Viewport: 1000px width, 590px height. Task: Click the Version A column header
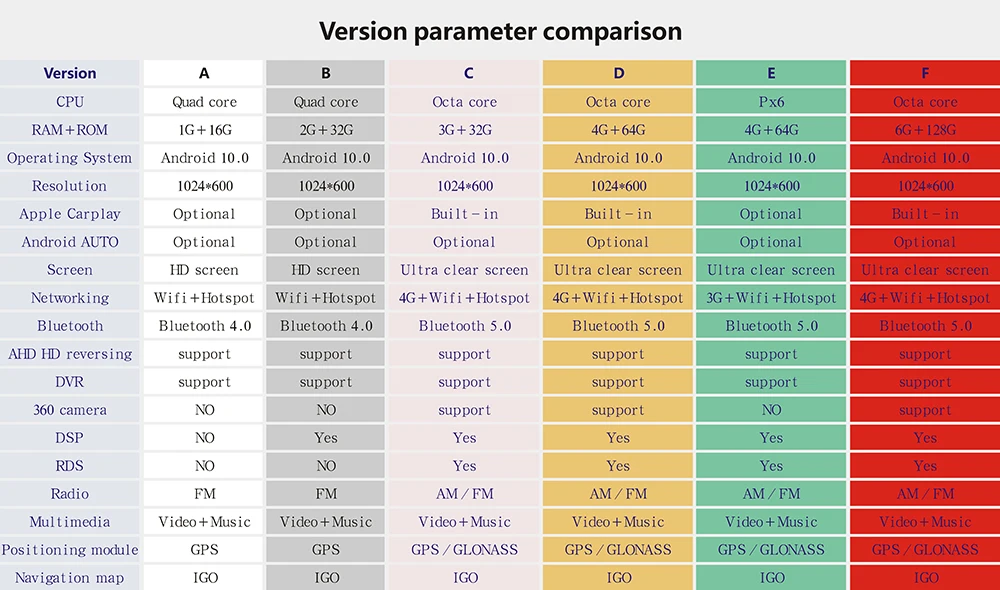(x=204, y=73)
